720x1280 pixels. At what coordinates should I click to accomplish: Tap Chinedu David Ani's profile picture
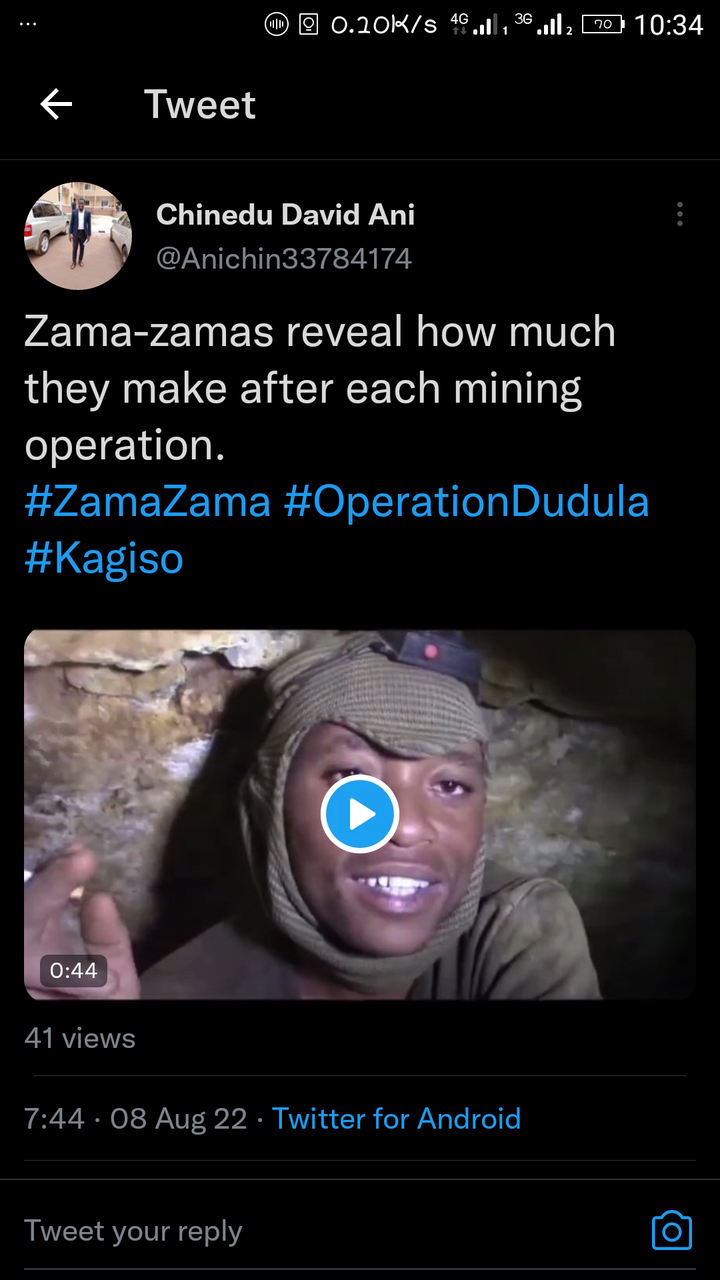[x=78, y=236]
